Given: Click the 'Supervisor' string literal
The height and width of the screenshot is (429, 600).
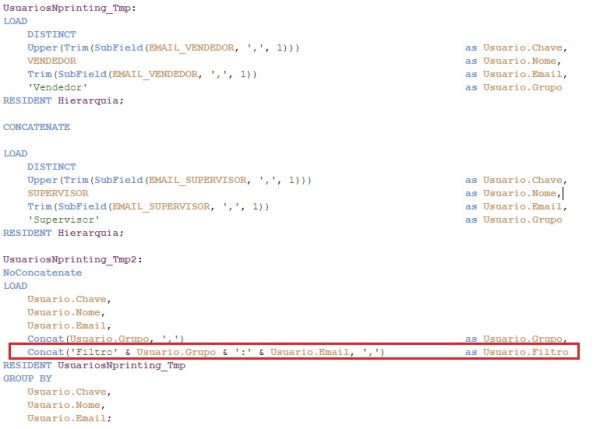Looking at the screenshot, I should click(64, 218).
